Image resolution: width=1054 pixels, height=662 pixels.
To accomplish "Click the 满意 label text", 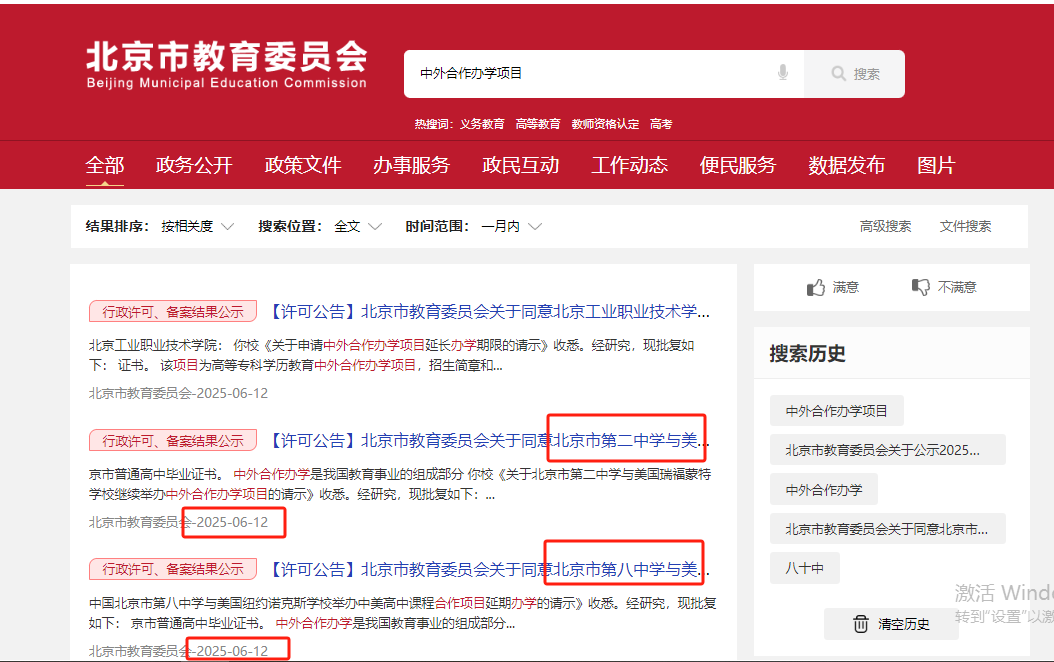I will point(846,288).
